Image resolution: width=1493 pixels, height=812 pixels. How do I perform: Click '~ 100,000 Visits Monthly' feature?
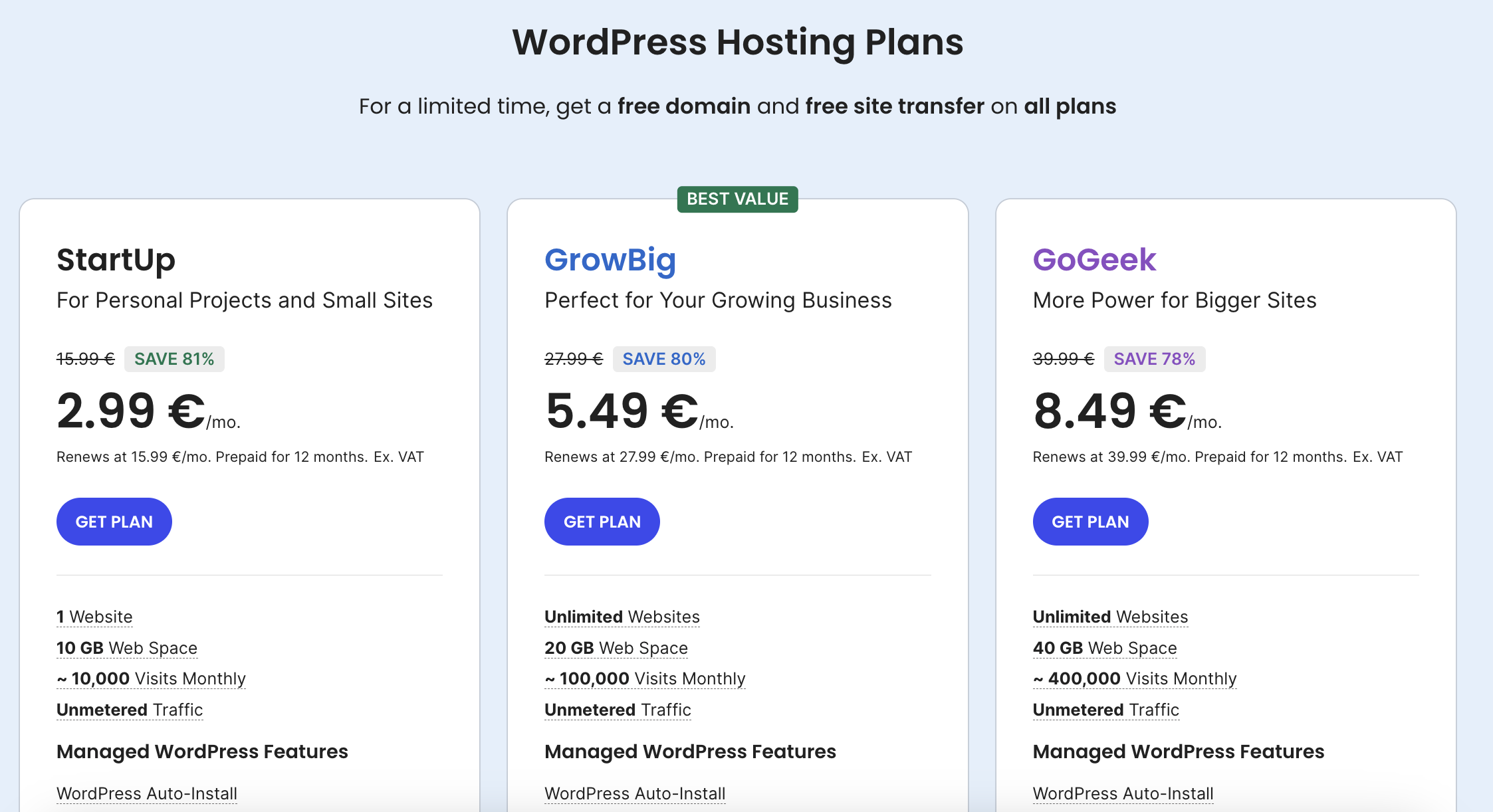(x=645, y=678)
